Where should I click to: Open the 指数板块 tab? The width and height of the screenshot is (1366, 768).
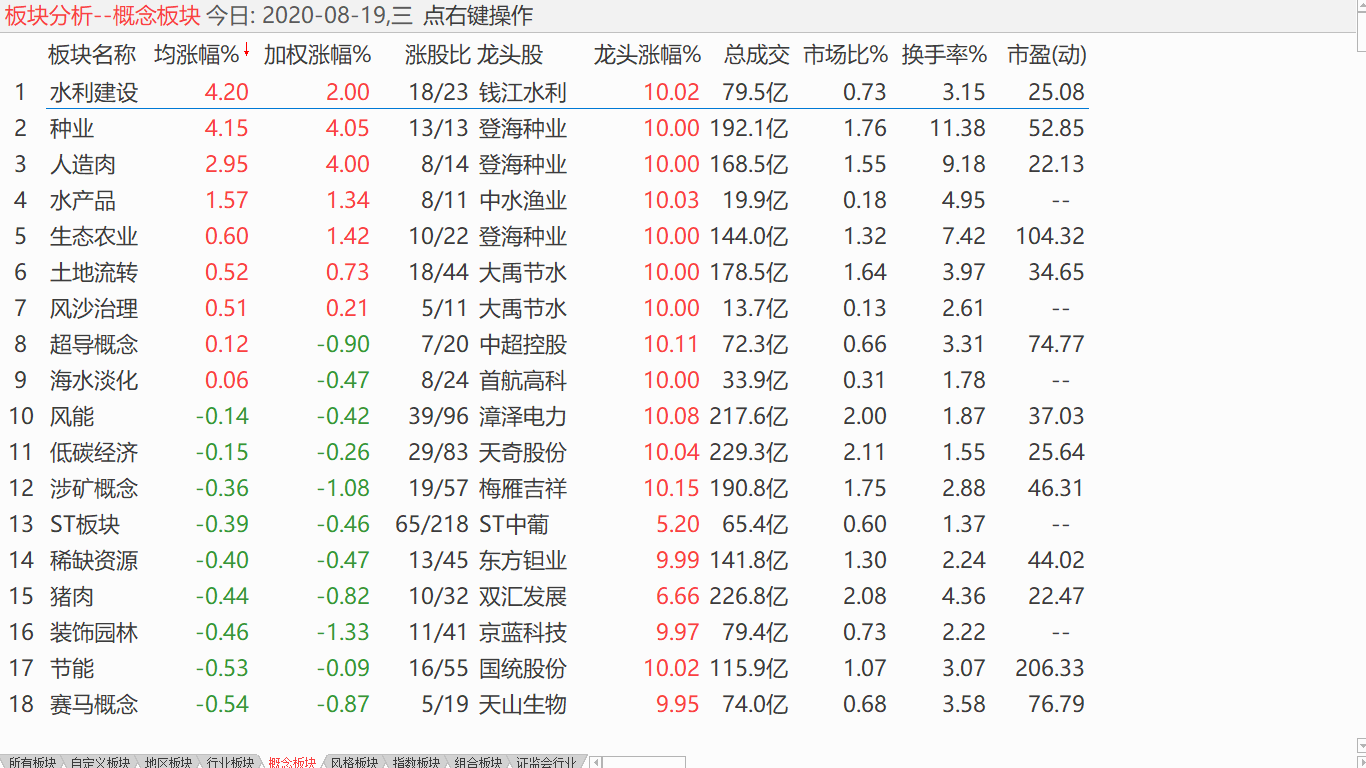(417, 762)
